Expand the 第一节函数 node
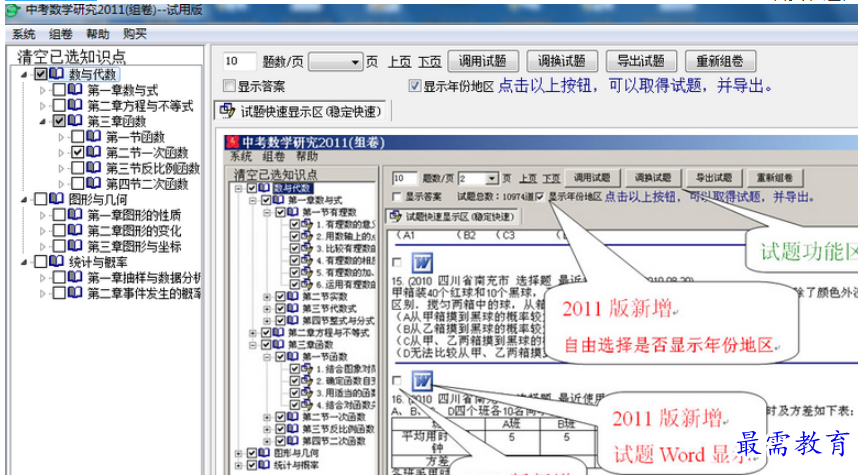 pyautogui.click(x=61, y=137)
